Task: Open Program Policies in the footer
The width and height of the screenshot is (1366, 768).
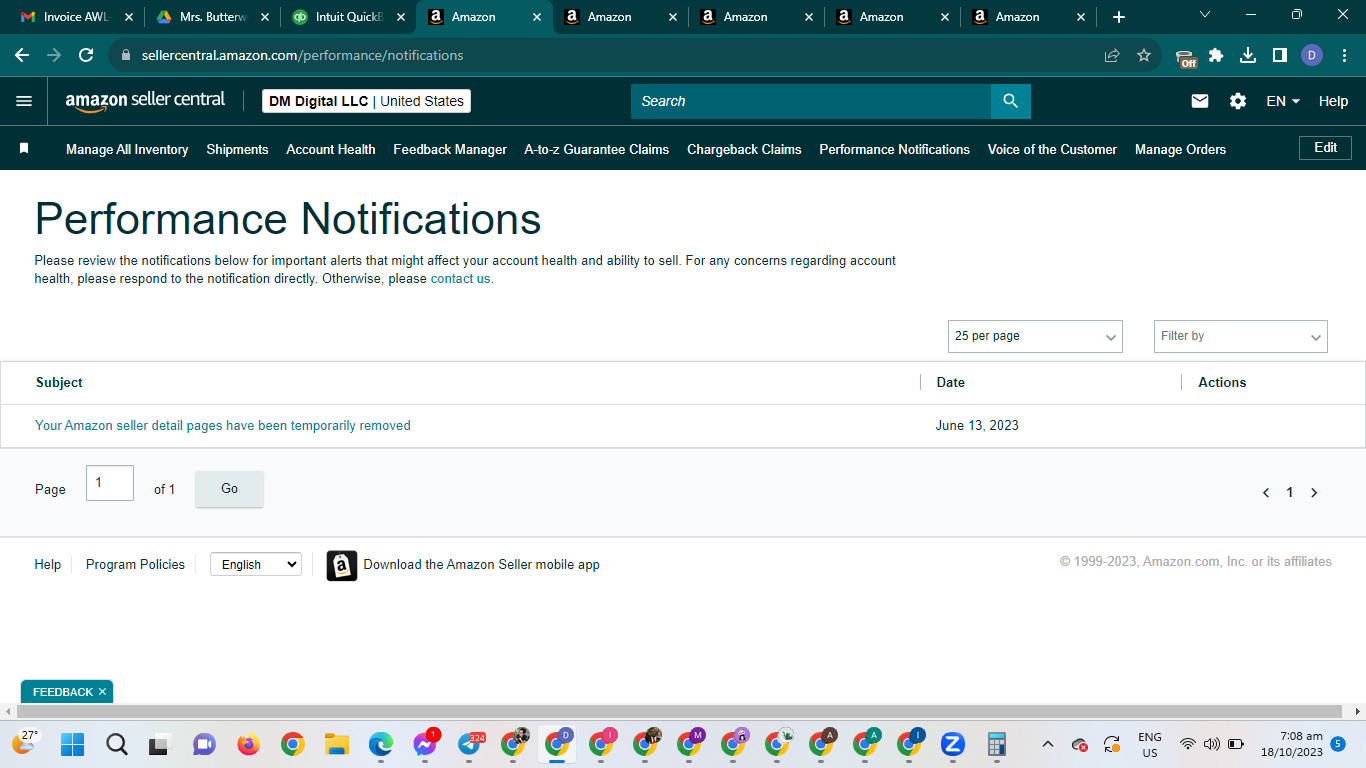Action: click(135, 565)
